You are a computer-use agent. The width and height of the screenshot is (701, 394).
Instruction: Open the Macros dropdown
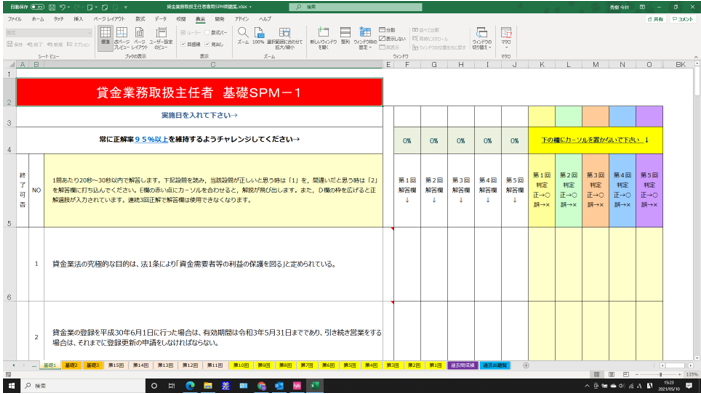click(x=506, y=38)
